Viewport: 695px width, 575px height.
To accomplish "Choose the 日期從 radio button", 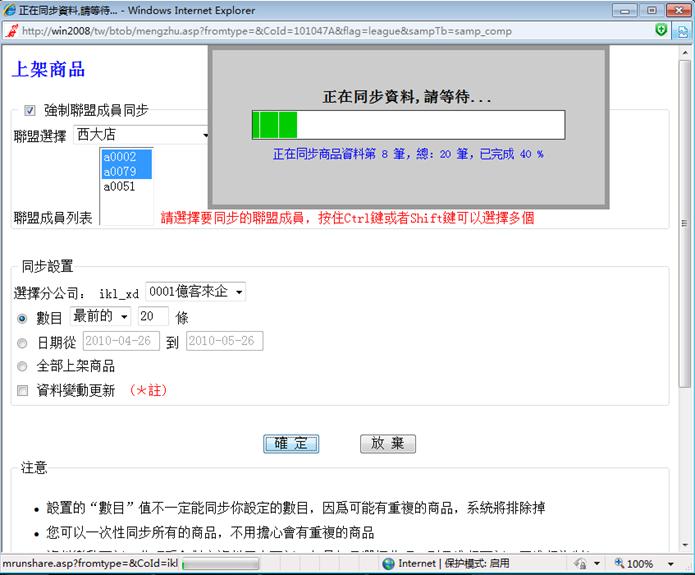I will click(x=23, y=342).
